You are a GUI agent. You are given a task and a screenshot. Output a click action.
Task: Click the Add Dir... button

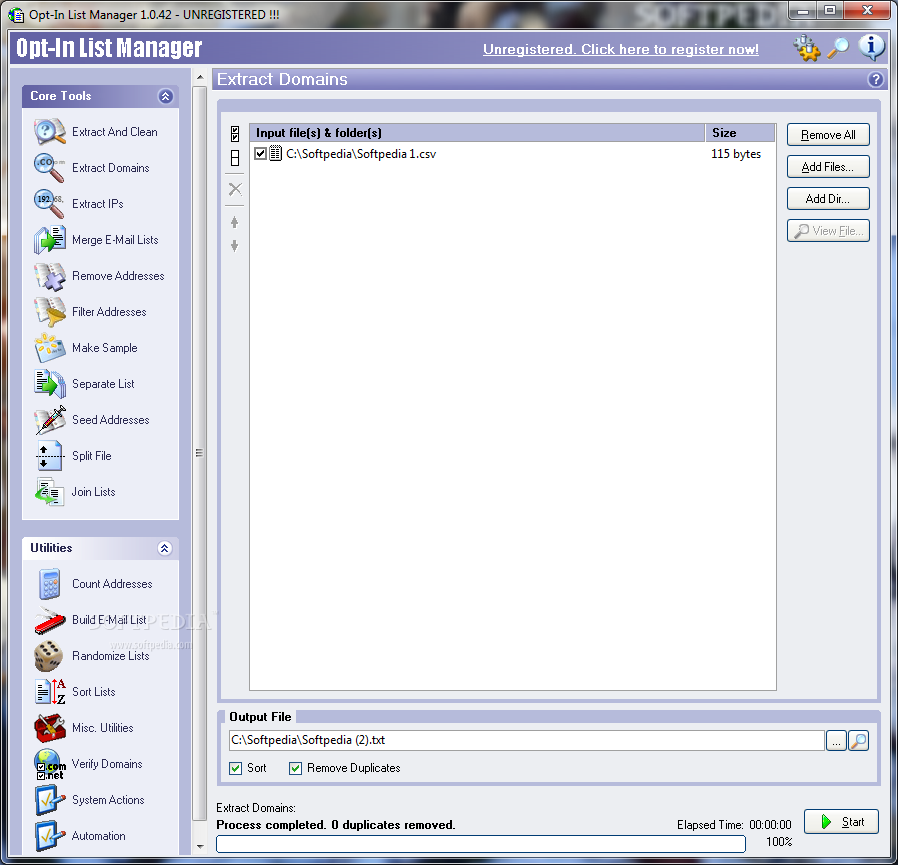[x=828, y=199]
